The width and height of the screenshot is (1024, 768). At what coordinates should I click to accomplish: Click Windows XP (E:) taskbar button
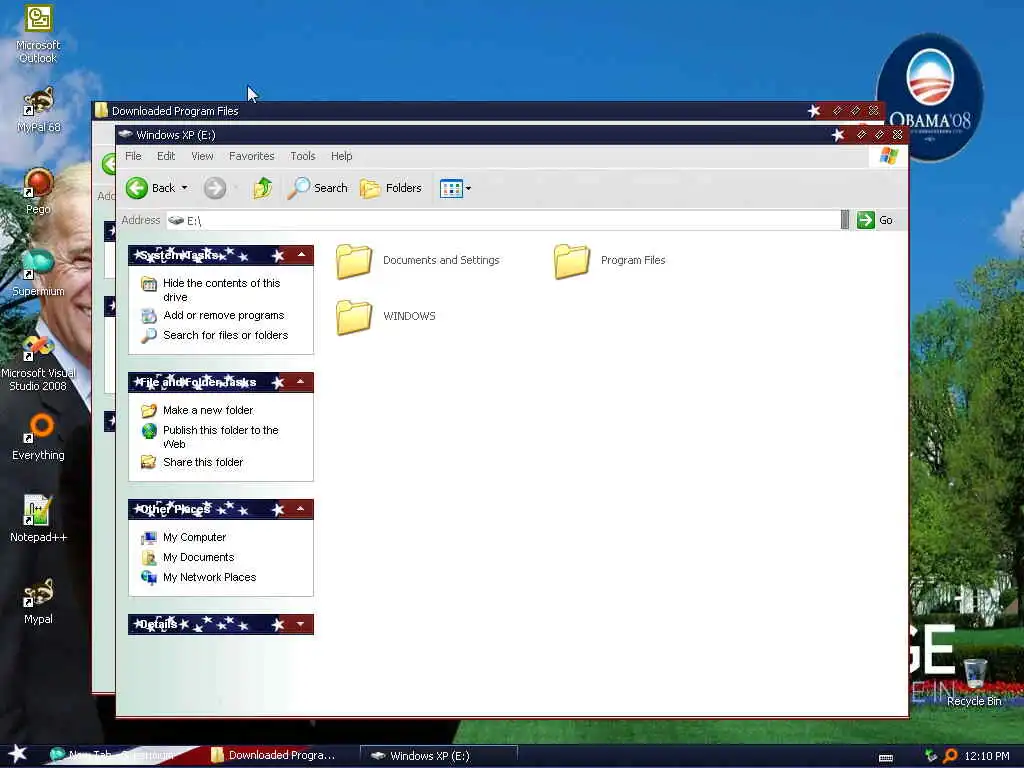tap(438, 756)
